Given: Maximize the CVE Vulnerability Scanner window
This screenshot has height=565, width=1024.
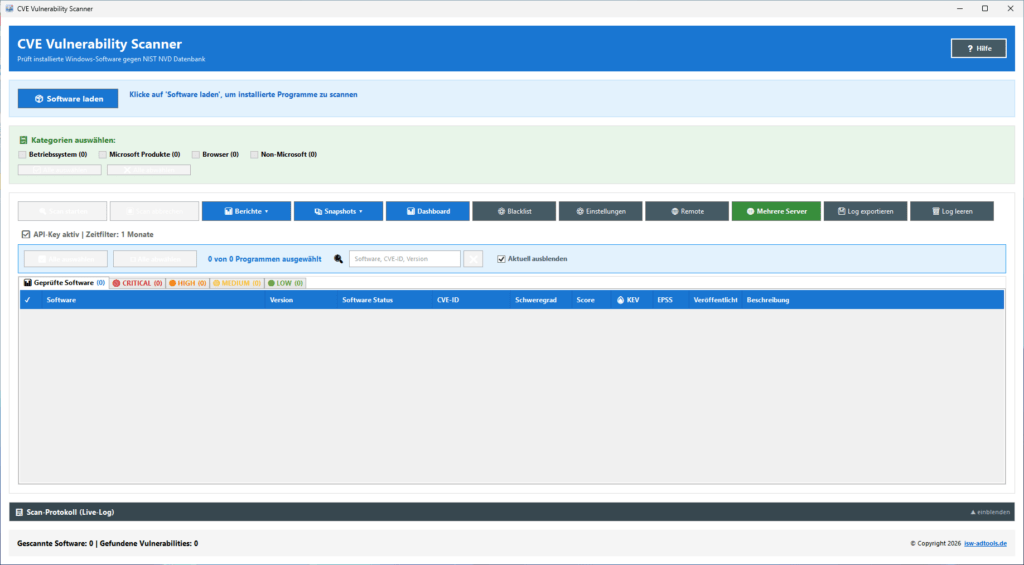Looking at the screenshot, I should 985,8.
